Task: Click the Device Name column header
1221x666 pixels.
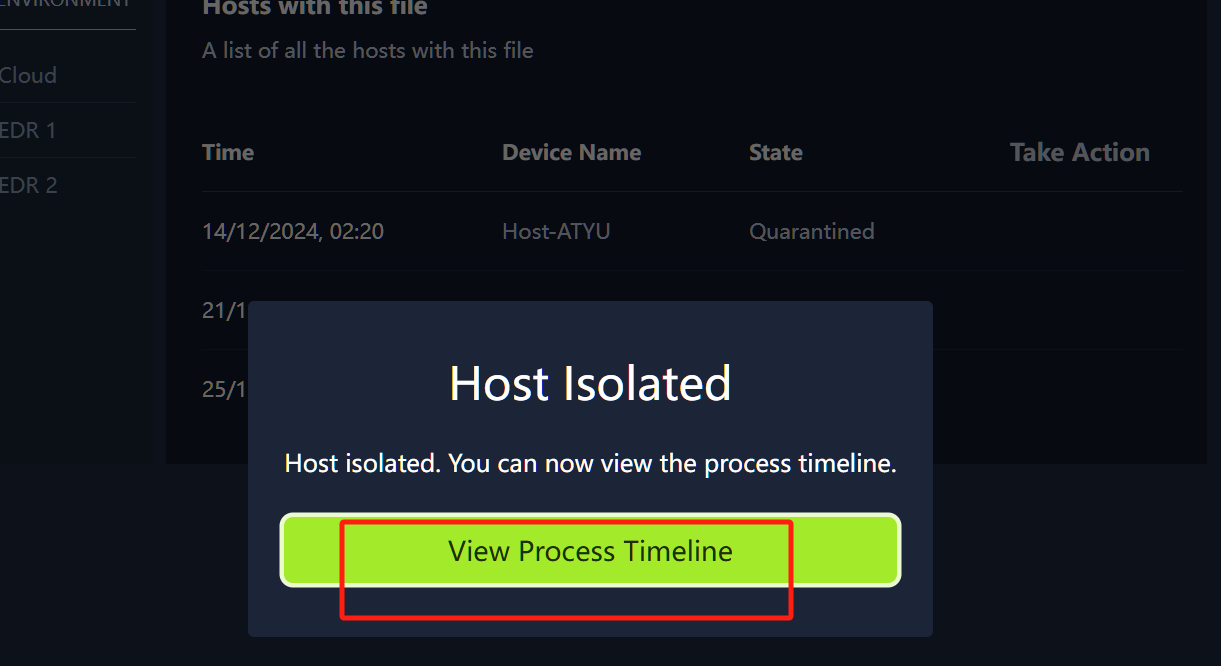Action: pos(571,153)
